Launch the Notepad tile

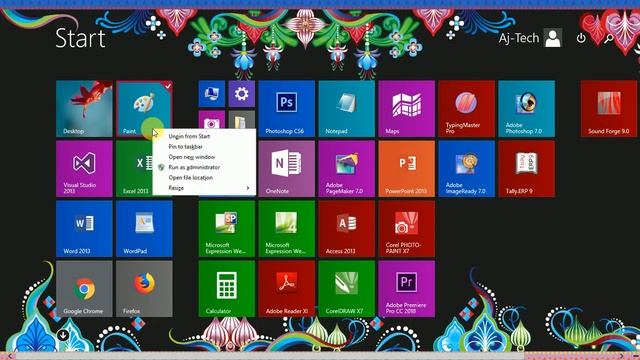347,109
